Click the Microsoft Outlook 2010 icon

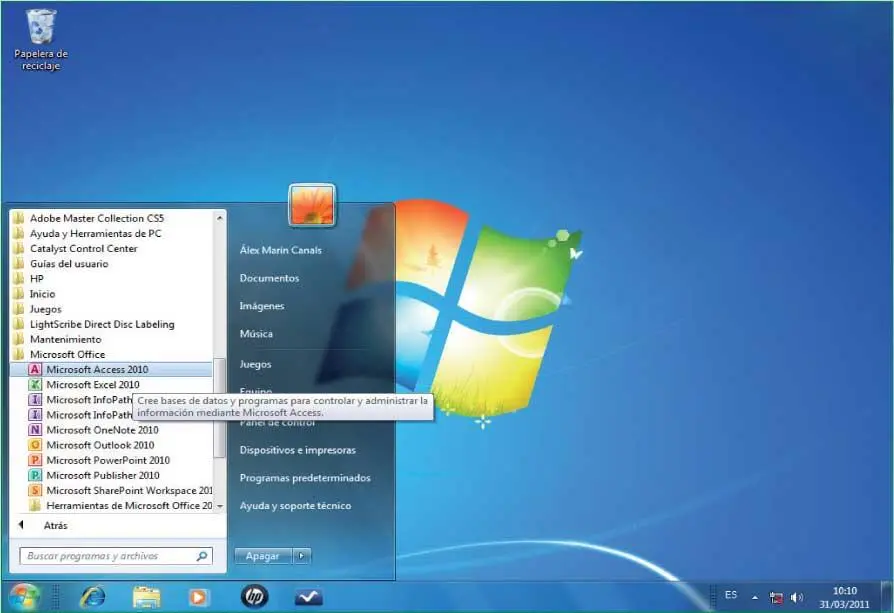coord(35,445)
